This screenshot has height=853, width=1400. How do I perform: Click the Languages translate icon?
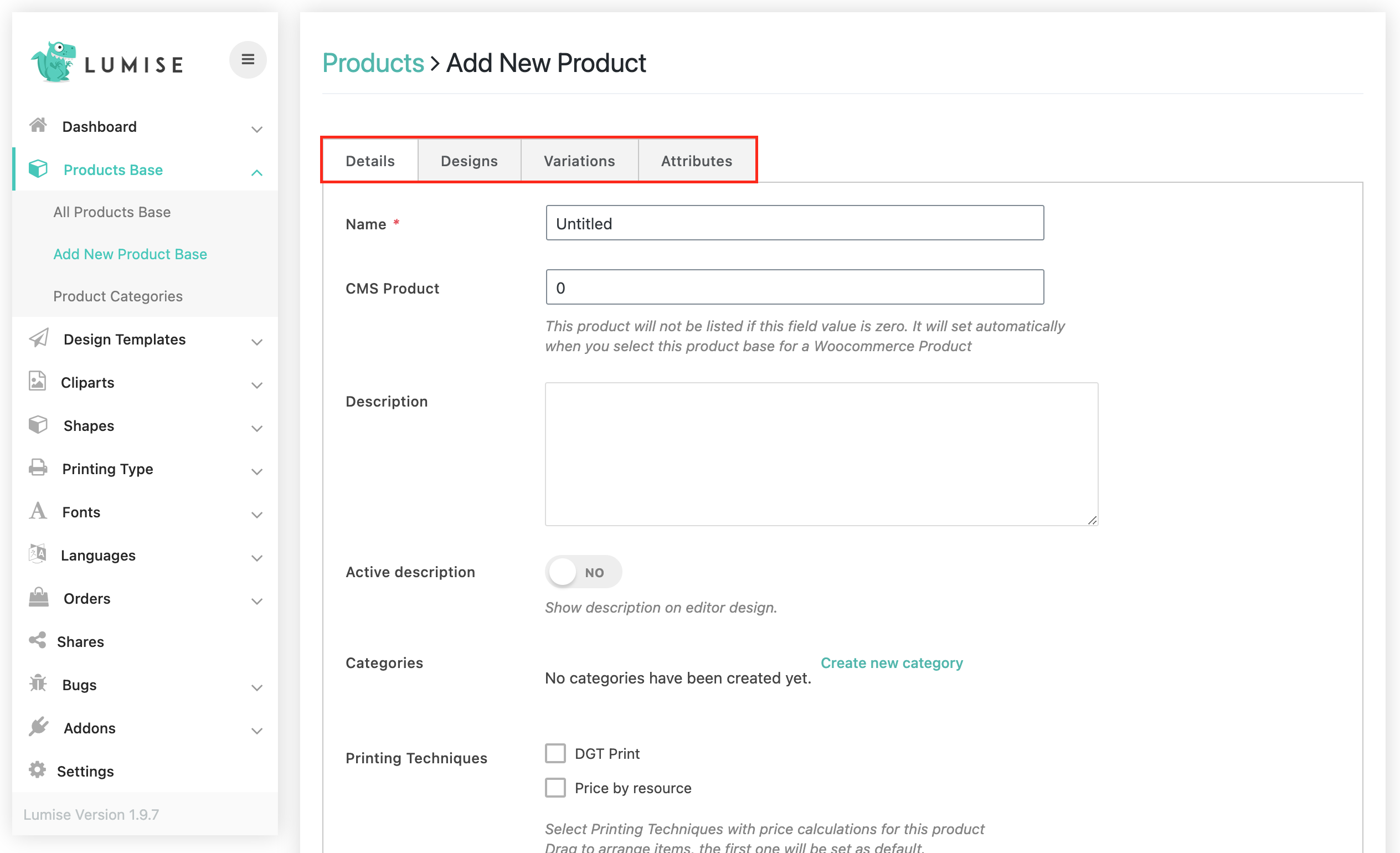[x=37, y=553]
